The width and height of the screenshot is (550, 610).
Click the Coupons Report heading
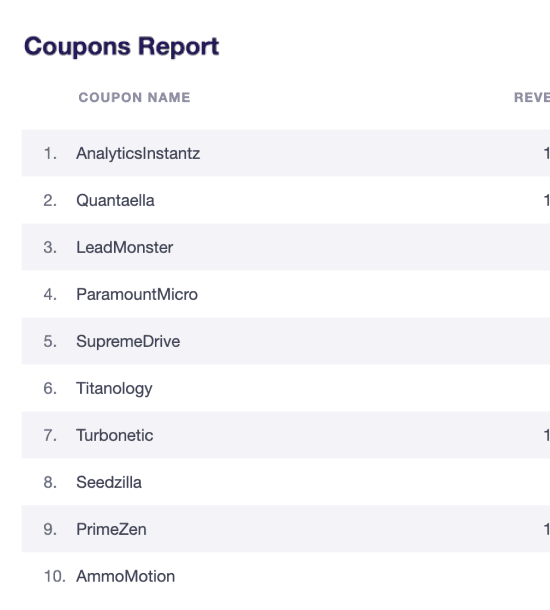(x=122, y=47)
